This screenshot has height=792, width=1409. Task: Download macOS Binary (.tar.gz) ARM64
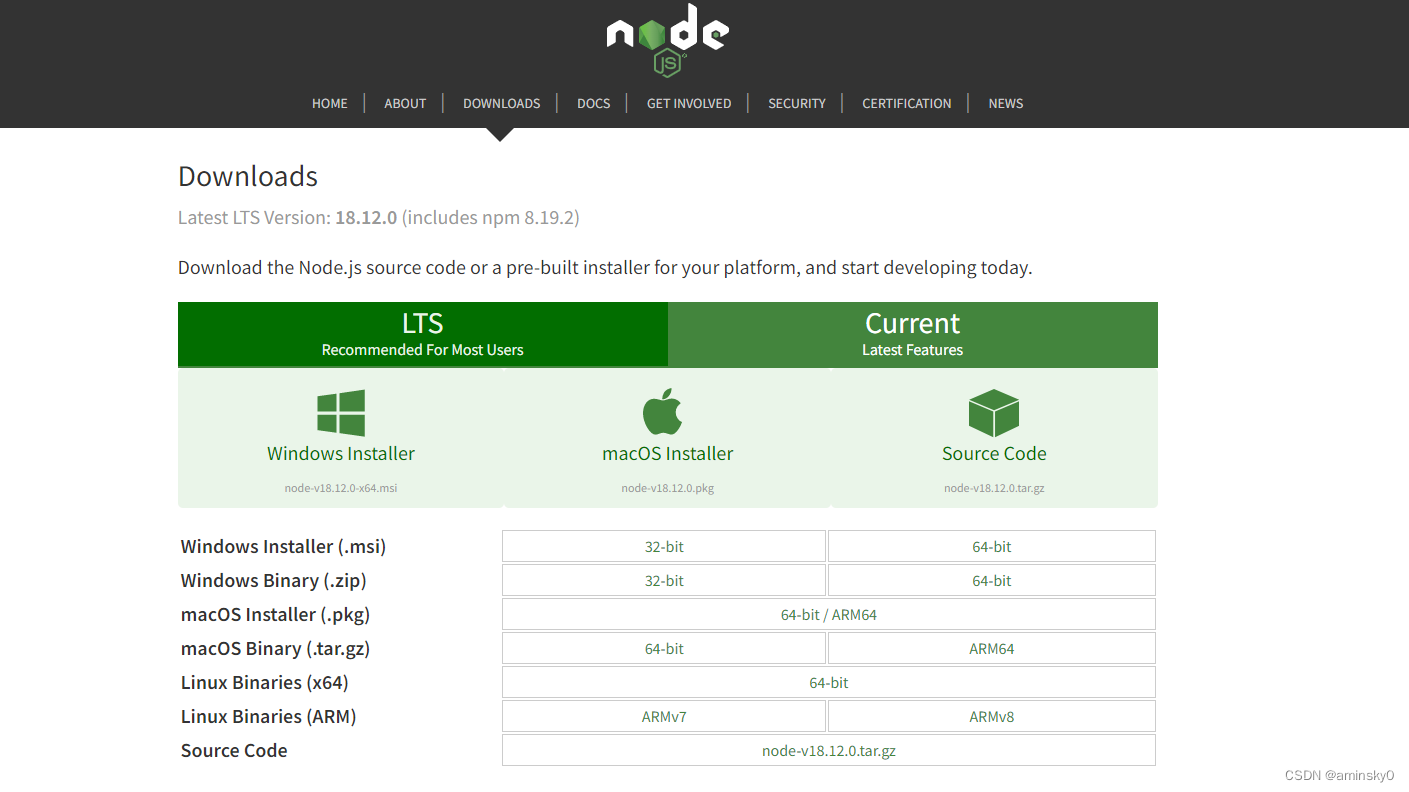[x=992, y=649]
